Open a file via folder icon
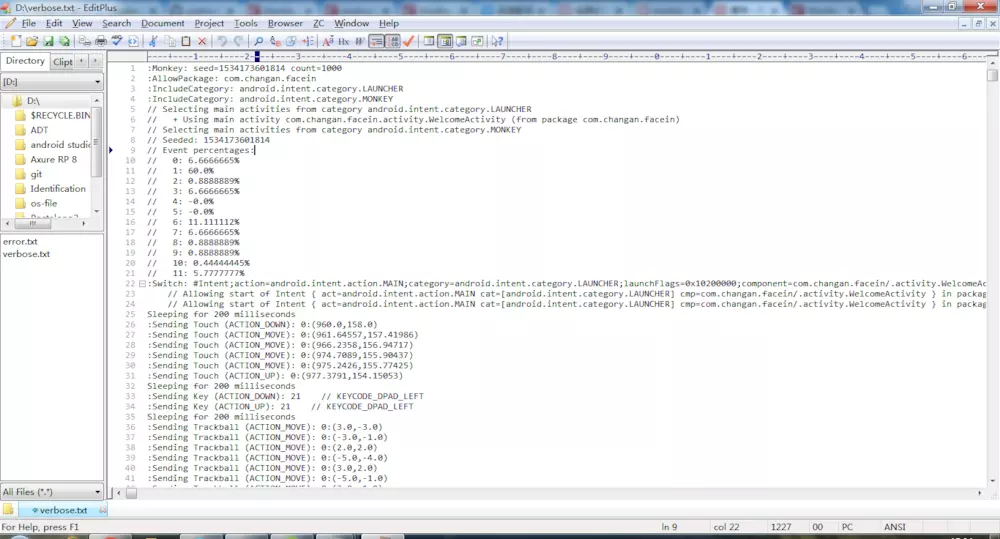 [32, 41]
